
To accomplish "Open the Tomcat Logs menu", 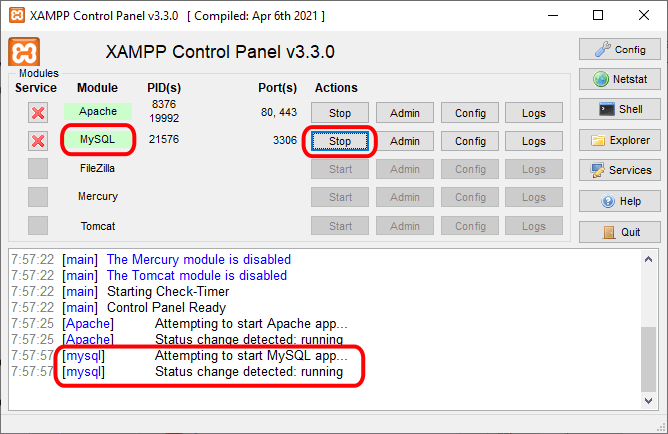I will (x=534, y=226).
